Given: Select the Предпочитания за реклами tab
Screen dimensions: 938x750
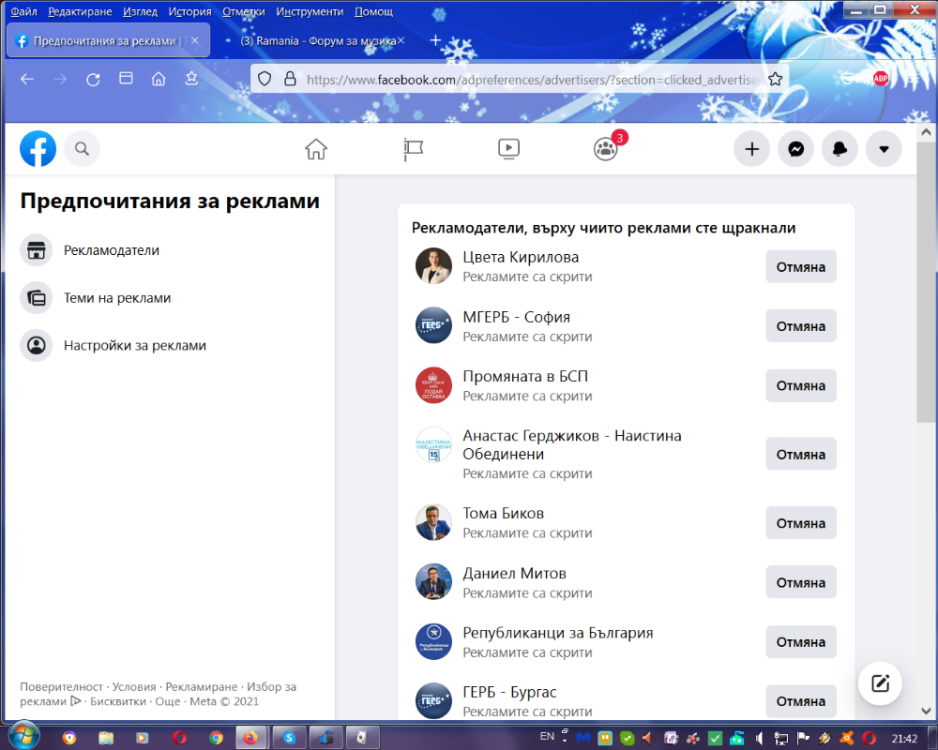Looking at the screenshot, I should coord(108,41).
